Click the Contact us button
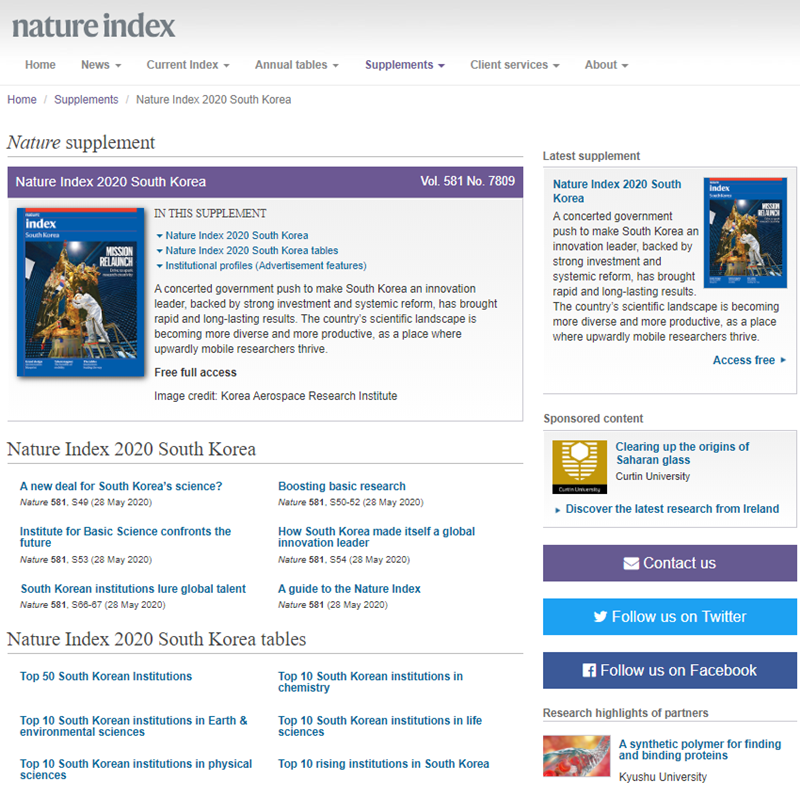The width and height of the screenshot is (800, 796). click(669, 563)
